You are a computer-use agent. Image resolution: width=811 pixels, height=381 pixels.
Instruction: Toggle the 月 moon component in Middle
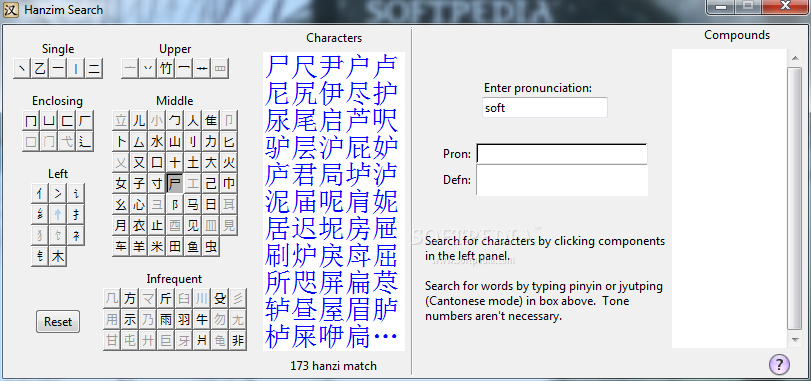[x=121, y=225]
